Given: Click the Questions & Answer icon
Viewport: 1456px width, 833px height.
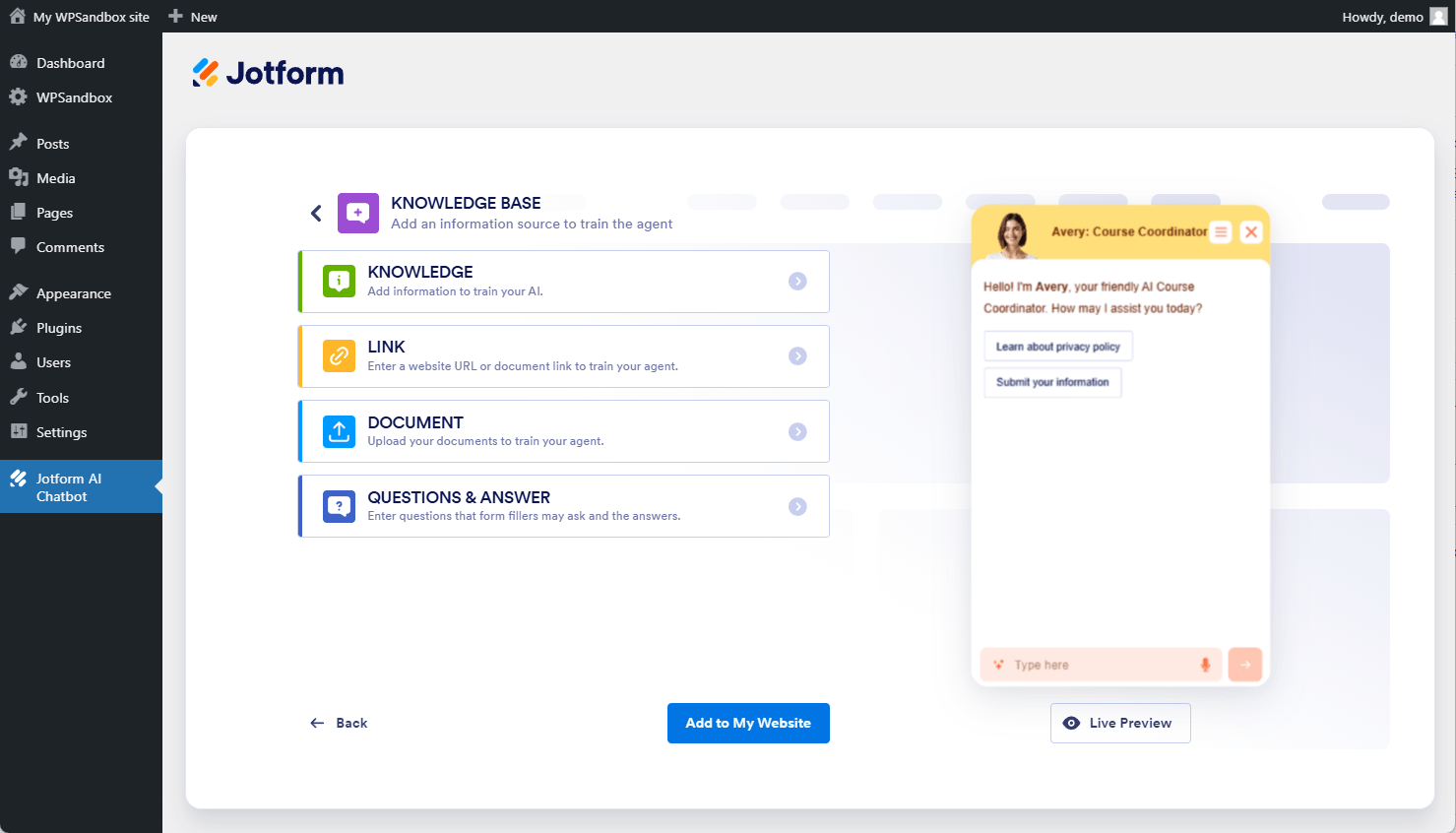Looking at the screenshot, I should [339, 506].
